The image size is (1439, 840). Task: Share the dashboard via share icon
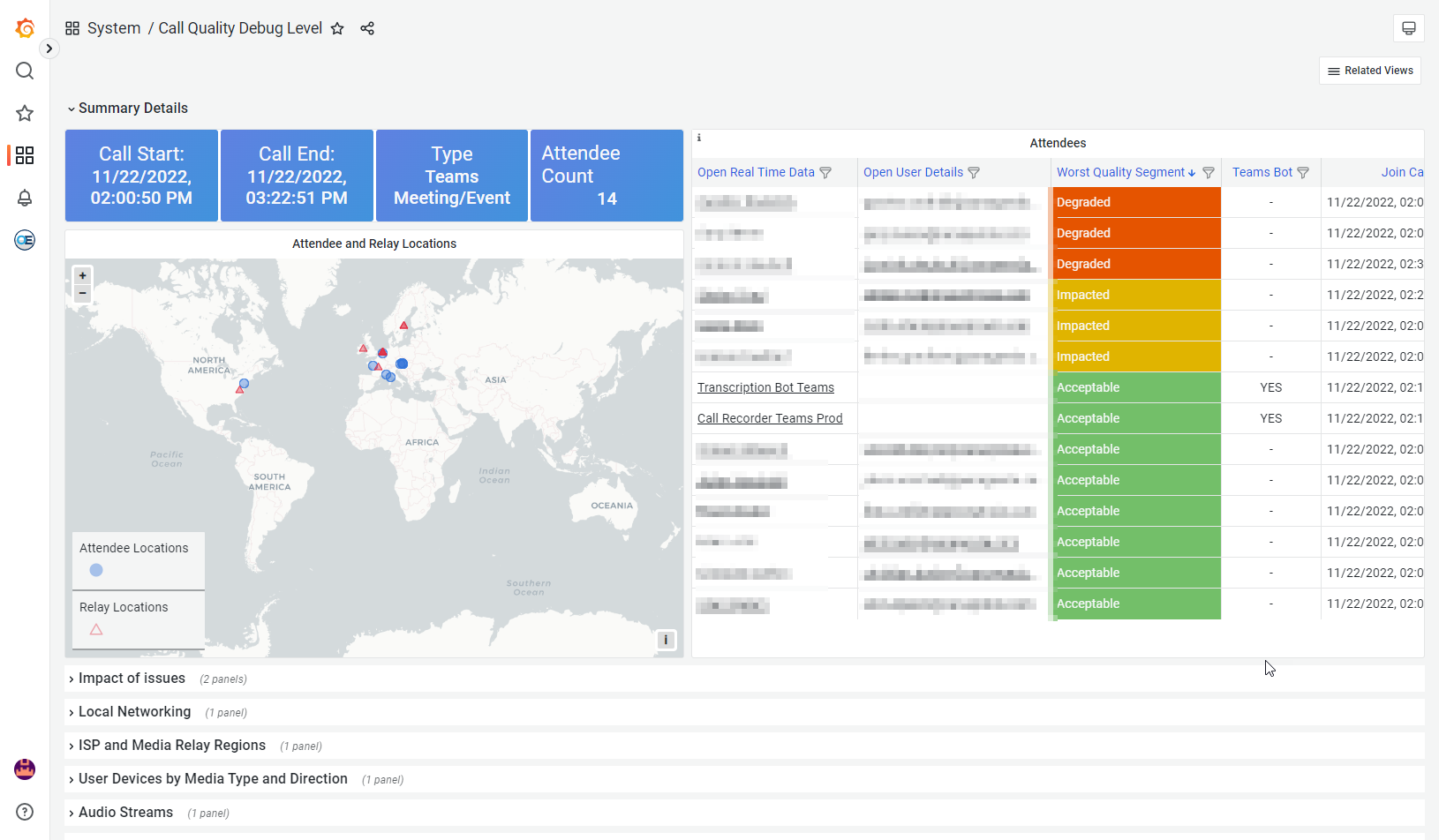tap(367, 28)
